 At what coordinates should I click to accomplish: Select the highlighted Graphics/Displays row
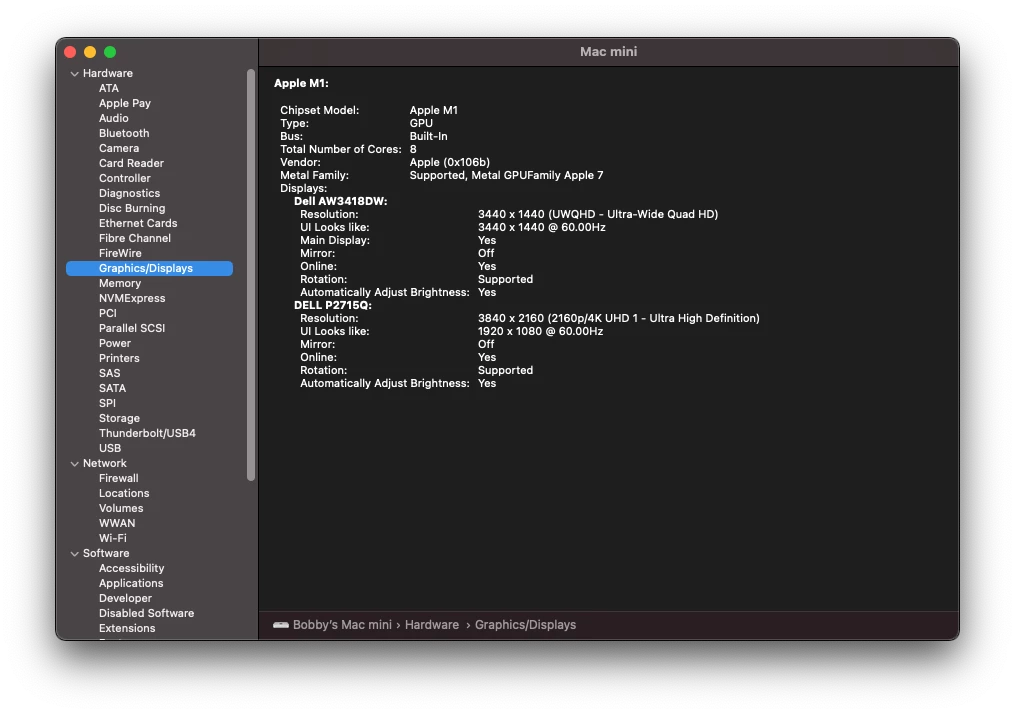(150, 268)
